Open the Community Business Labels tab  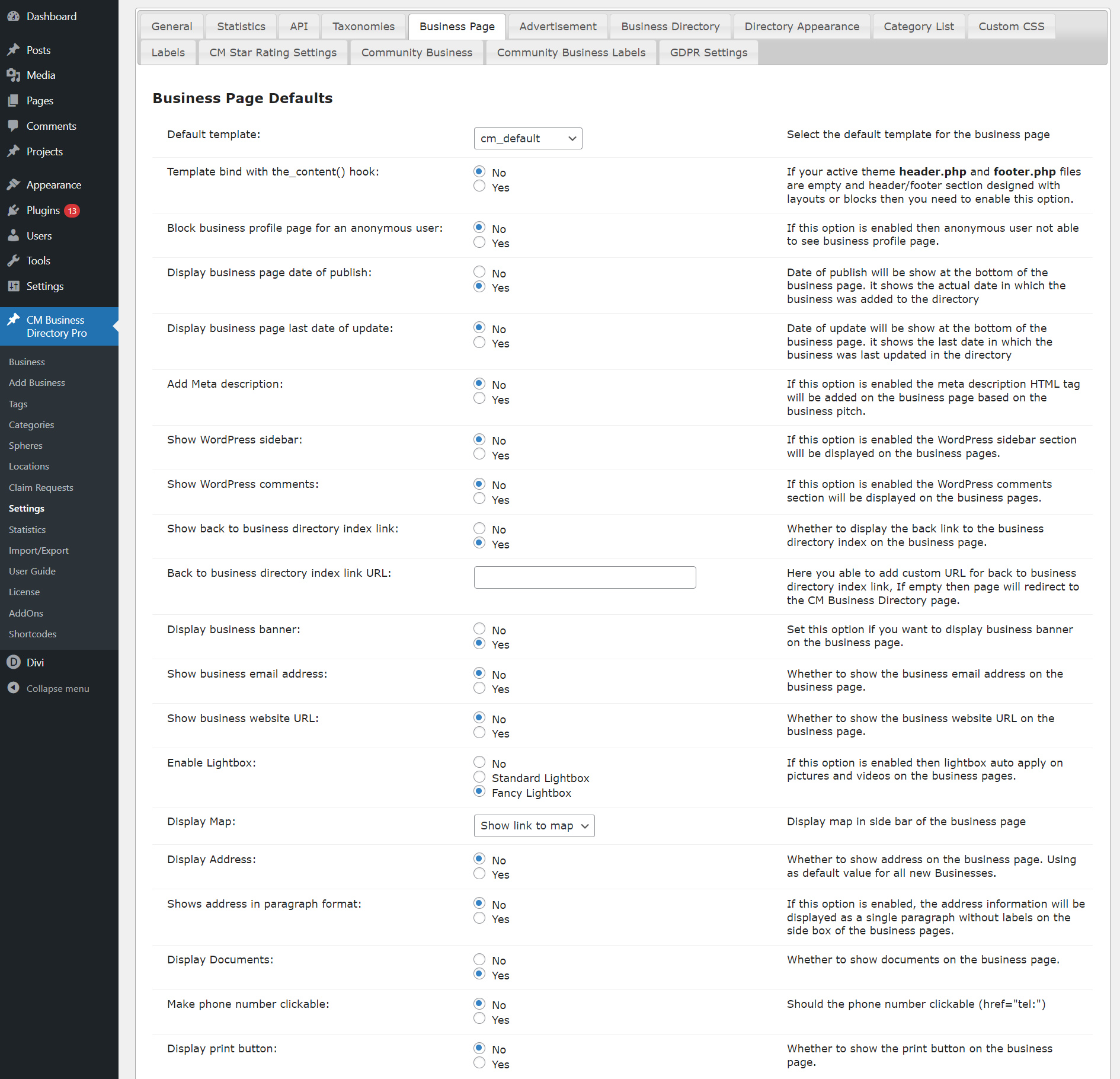[571, 52]
